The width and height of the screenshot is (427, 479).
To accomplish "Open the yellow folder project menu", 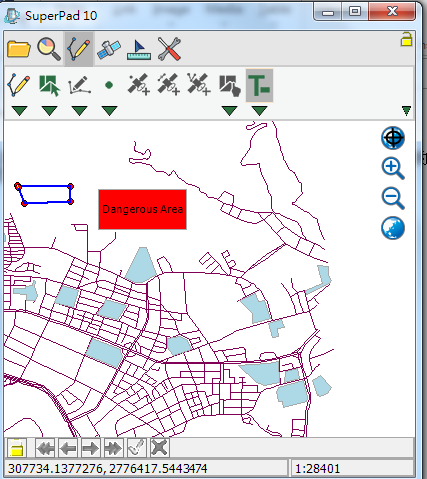I will click(19, 49).
